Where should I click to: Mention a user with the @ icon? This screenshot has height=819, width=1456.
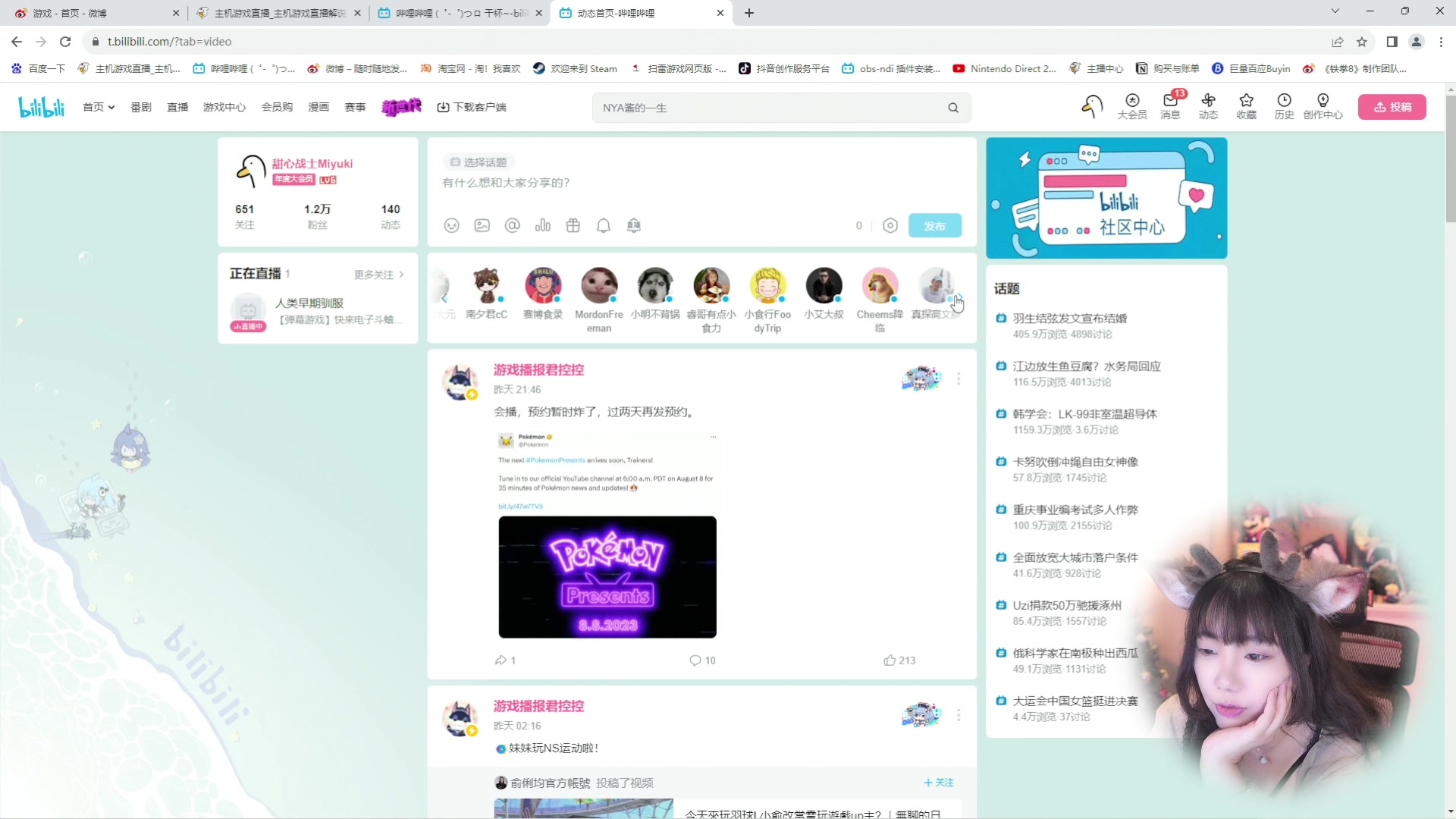(513, 225)
